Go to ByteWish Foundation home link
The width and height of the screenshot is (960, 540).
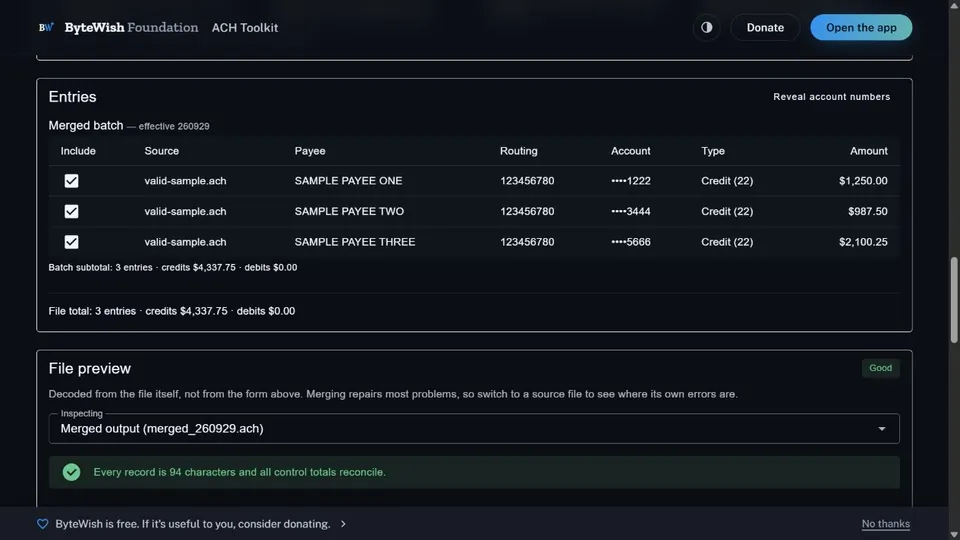(131, 28)
